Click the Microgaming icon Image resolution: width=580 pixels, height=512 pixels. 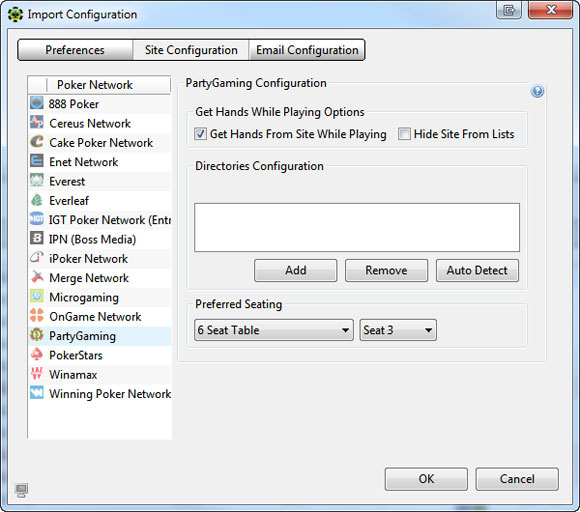tap(37, 296)
